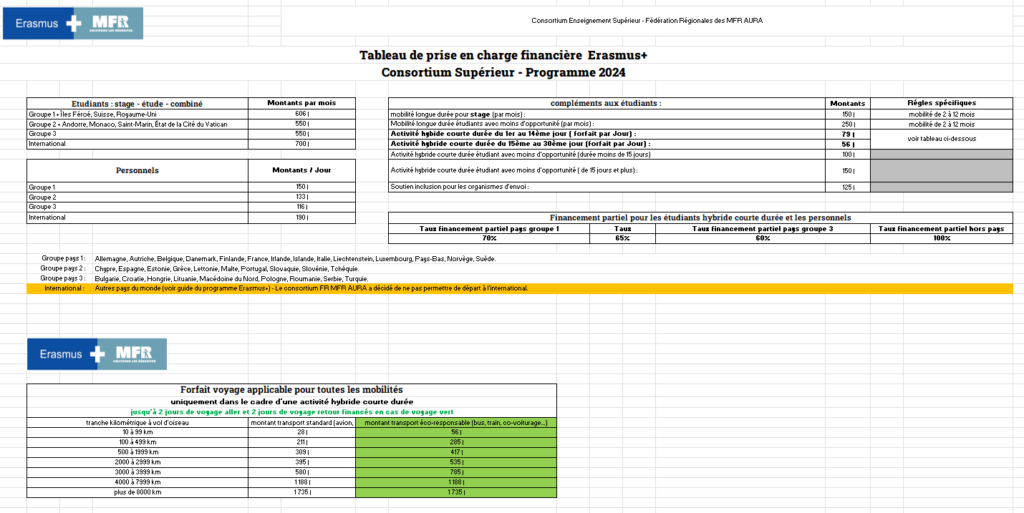
Task: Select the row '(durée moins de 15 jours)'
Action: (x=606, y=154)
